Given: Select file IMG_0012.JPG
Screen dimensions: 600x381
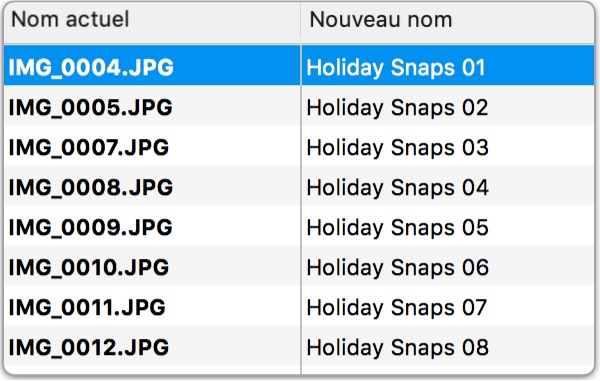Looking at the screenshot, I should (x=89, y=347).
